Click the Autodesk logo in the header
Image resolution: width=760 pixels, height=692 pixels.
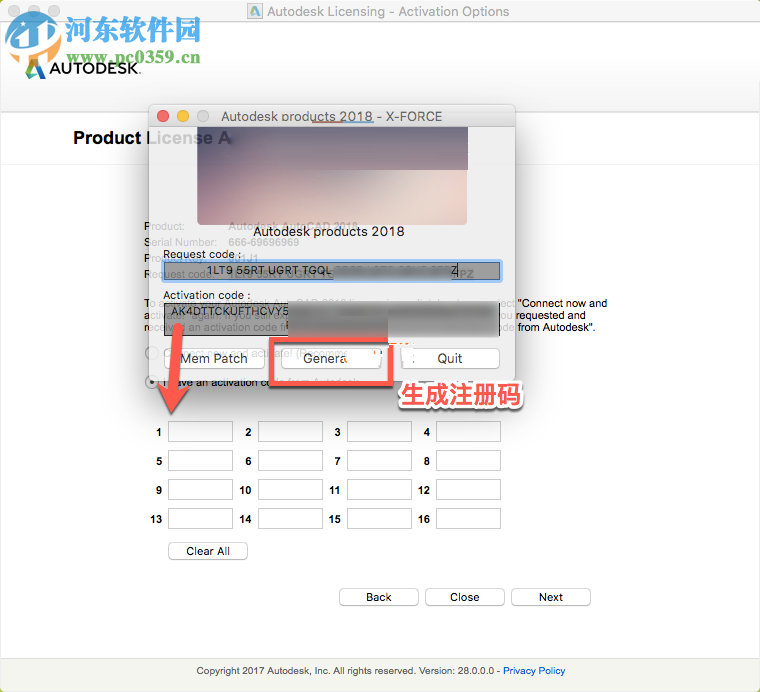tap(82, 68)
